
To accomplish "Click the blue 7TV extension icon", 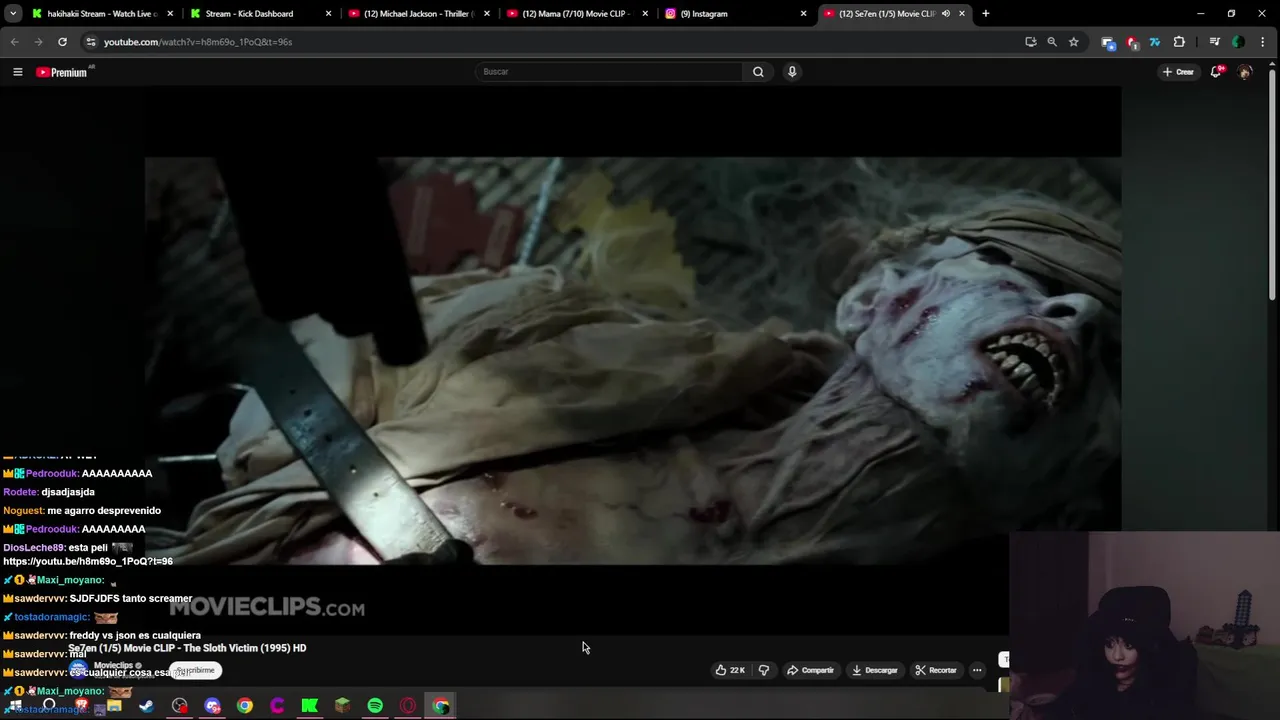I will tap(1155, 42).
